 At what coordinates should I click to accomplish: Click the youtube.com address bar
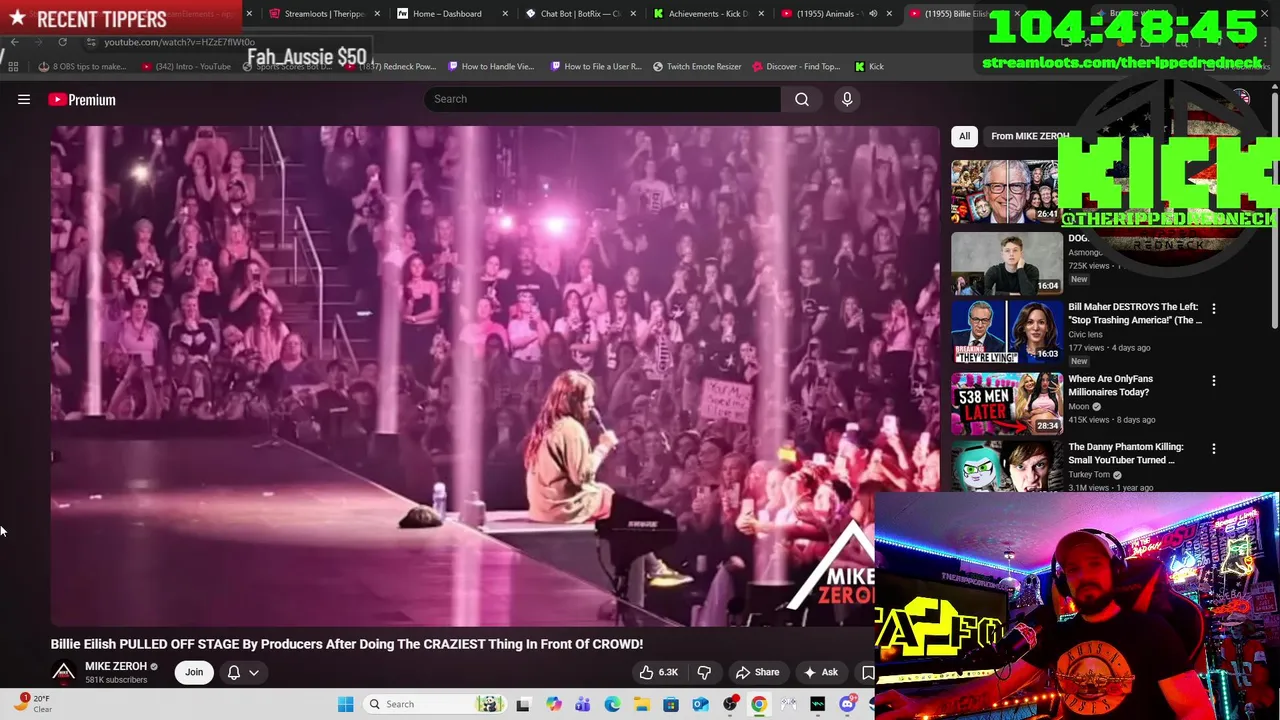click(x=179, y=42)
